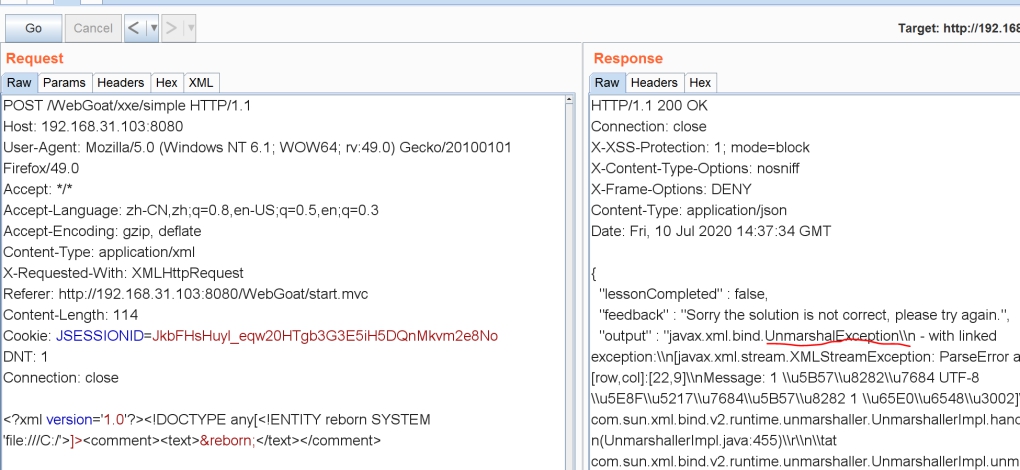Click the Accept-Encoding: gzip, deflate header
1020x470 pixels.
click(x=102, y=231)
